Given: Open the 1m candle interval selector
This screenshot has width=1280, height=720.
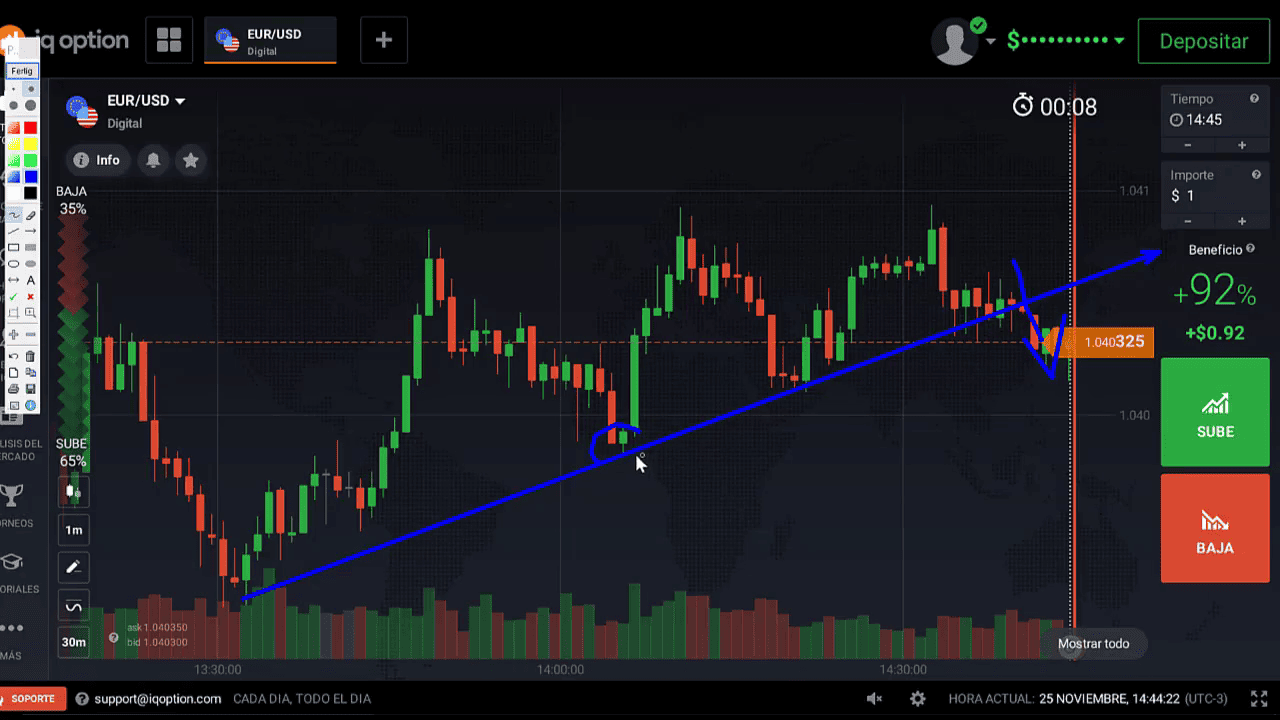Looking at the screenshot, I should pyautogui.click(x=73, y=529).
